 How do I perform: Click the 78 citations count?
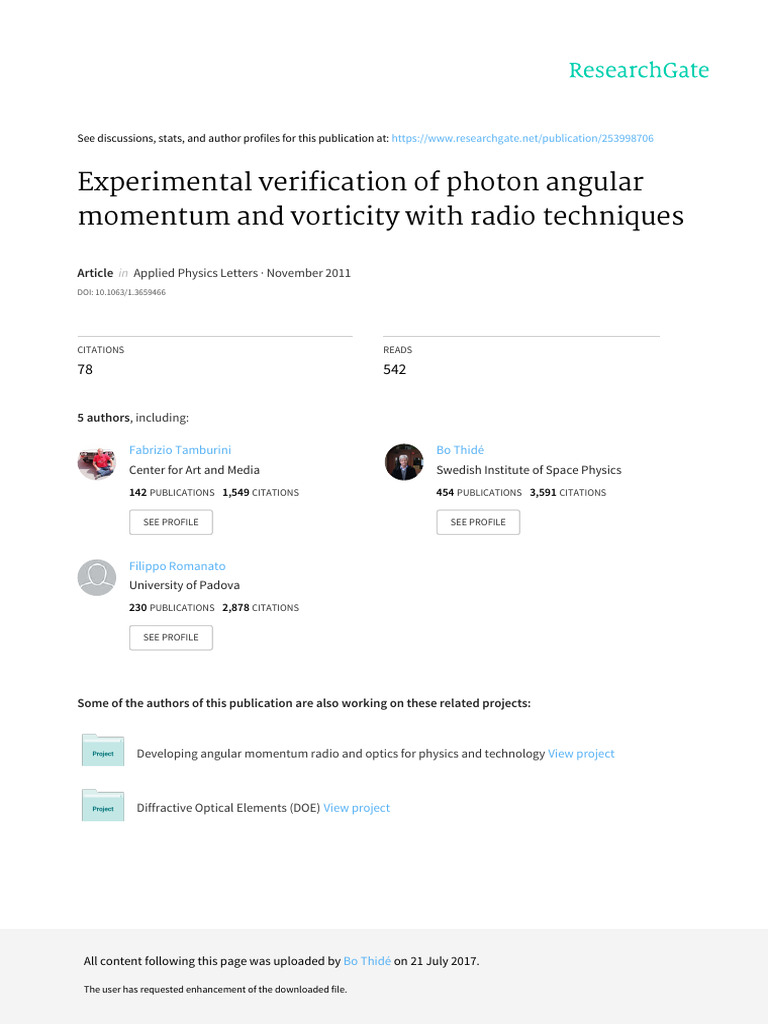pyautogui.click(x=85, y=369)
